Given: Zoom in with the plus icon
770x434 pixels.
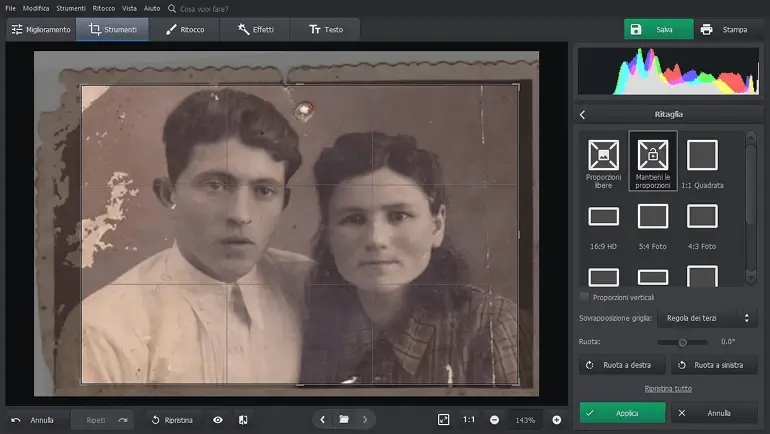Looking at the screenshot, I should pos(556,420).
